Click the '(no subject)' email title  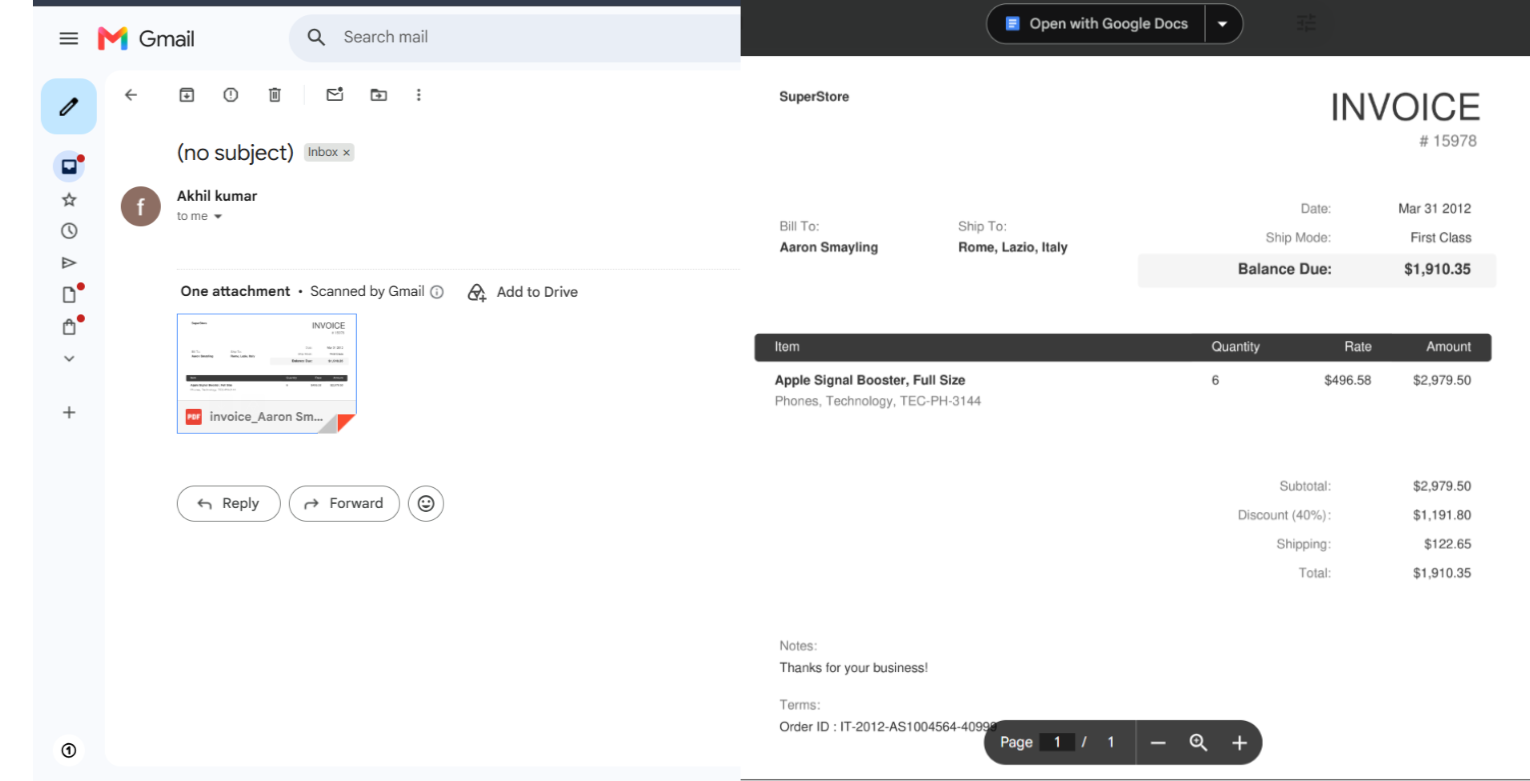(235, 153)
